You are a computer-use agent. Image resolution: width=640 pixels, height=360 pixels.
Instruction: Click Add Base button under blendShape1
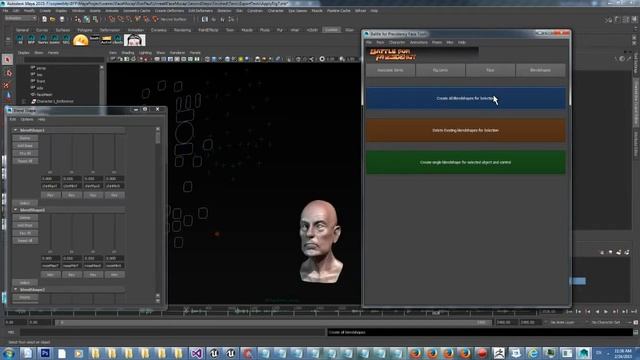(25, 146)
